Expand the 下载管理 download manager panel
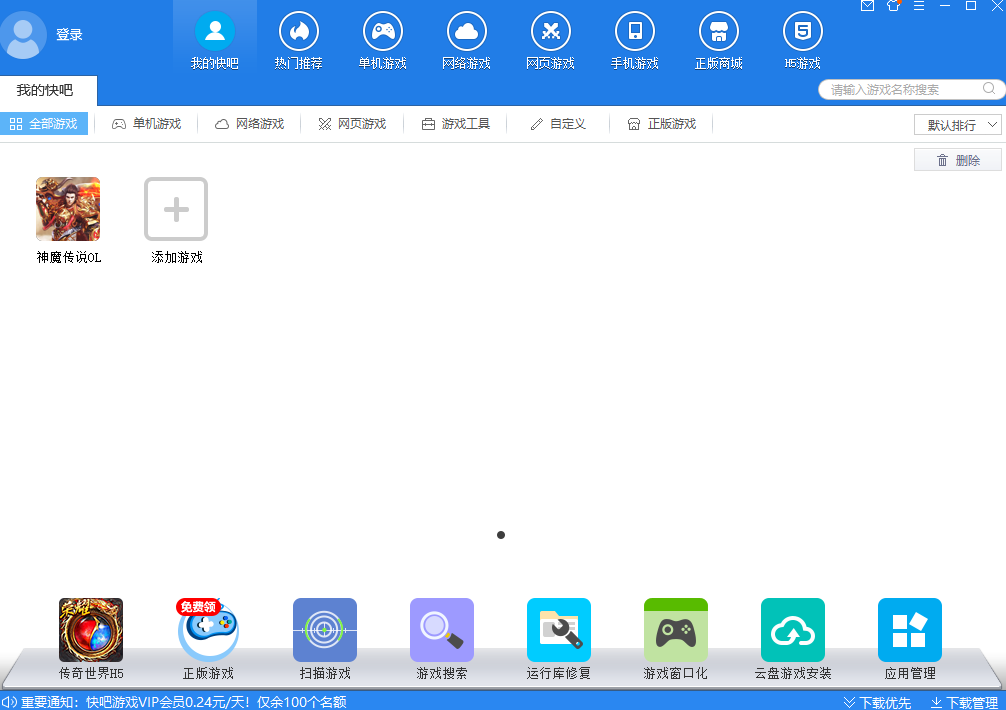The height and width of the screenshot is (710, 1006). point(960,702)
